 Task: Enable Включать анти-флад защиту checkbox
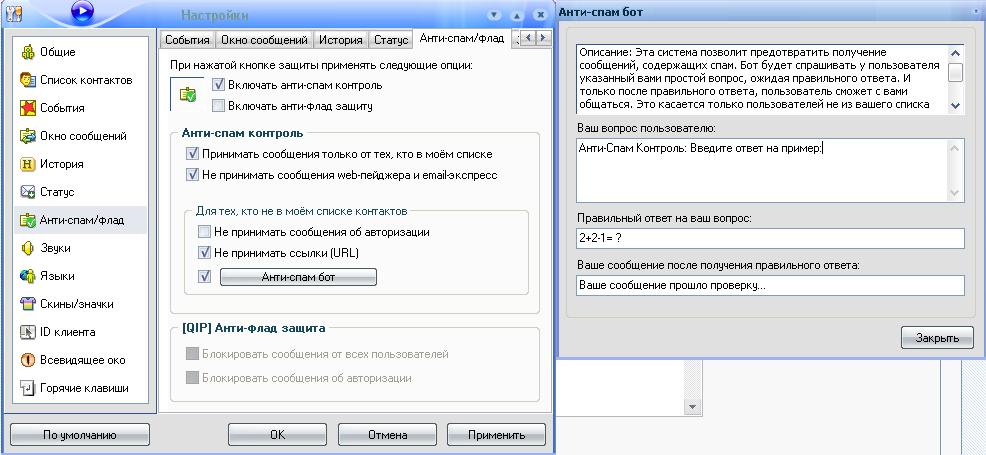[x=219, y=105]
